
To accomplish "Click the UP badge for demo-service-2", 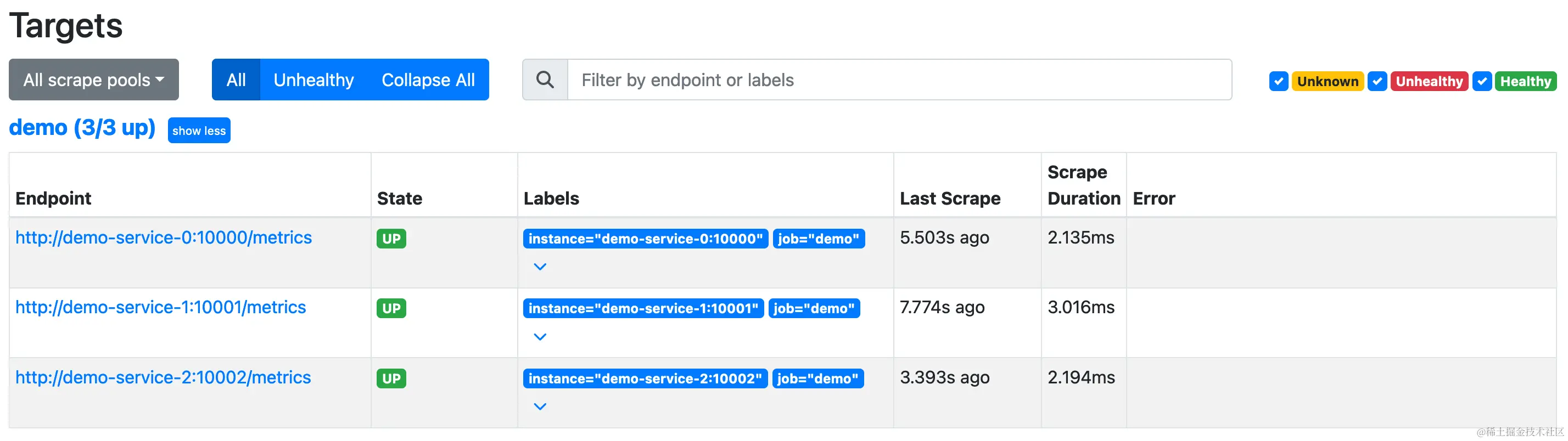I will click(391, 378).
